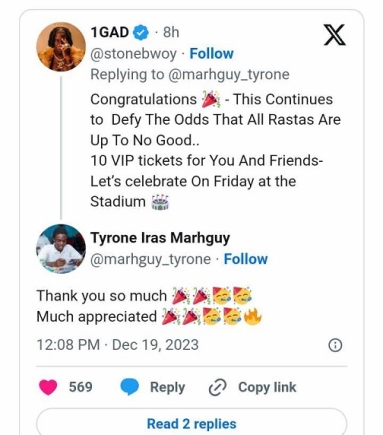Click the 1GAD display name

click(110, 33)
